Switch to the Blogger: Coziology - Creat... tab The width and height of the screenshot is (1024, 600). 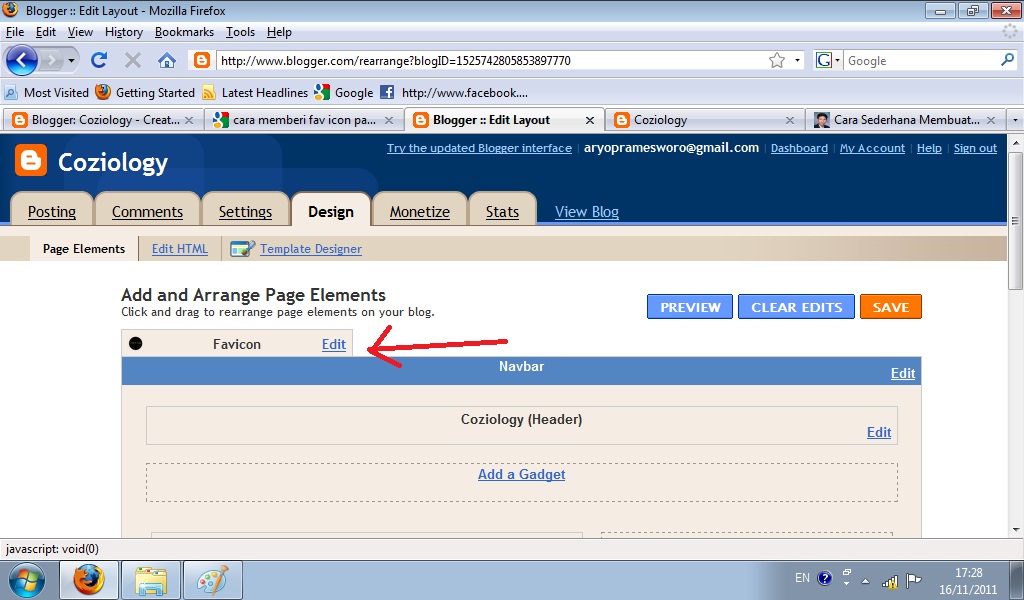click(x=103, y=120)
